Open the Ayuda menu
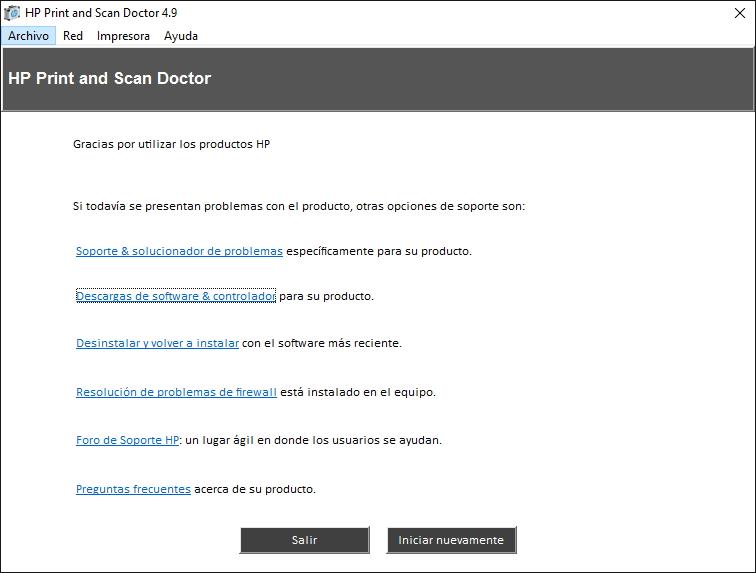756x573 pixels. click(x=181, y=36)
